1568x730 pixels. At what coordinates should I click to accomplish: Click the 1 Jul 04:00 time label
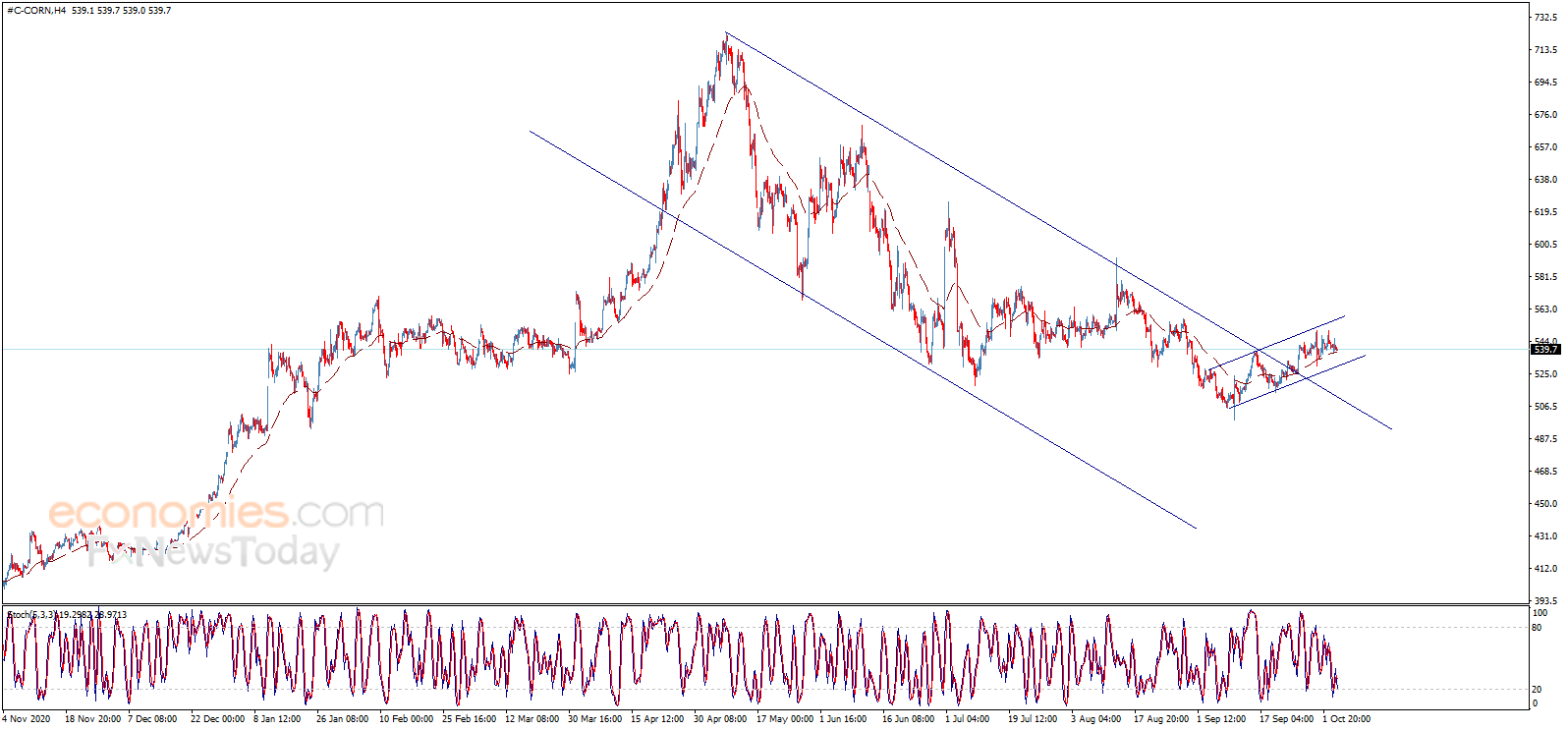pos(967,718)
